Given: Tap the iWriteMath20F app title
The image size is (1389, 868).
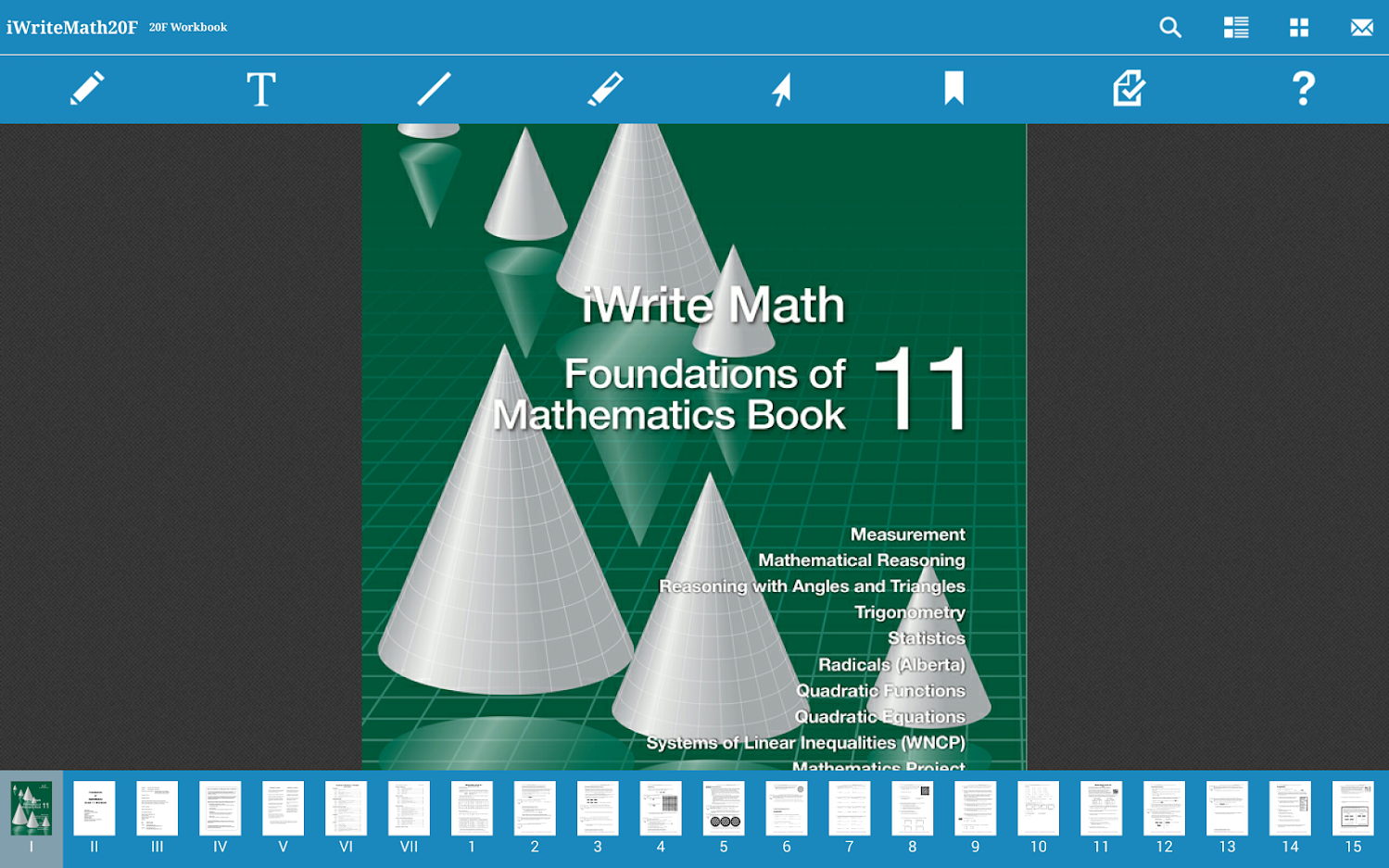Looking at the screenshot, I should (71, 27).
